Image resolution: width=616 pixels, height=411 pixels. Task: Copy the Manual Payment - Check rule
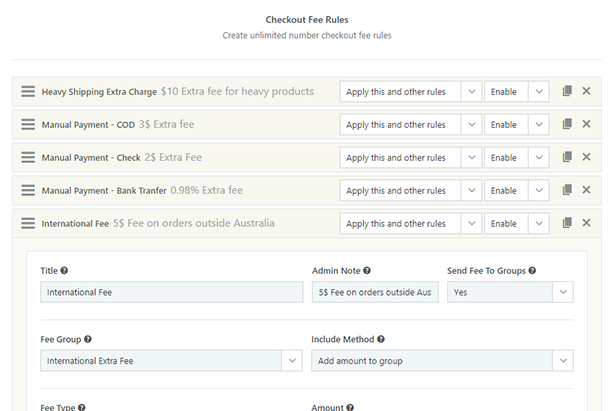coord(567,157)
